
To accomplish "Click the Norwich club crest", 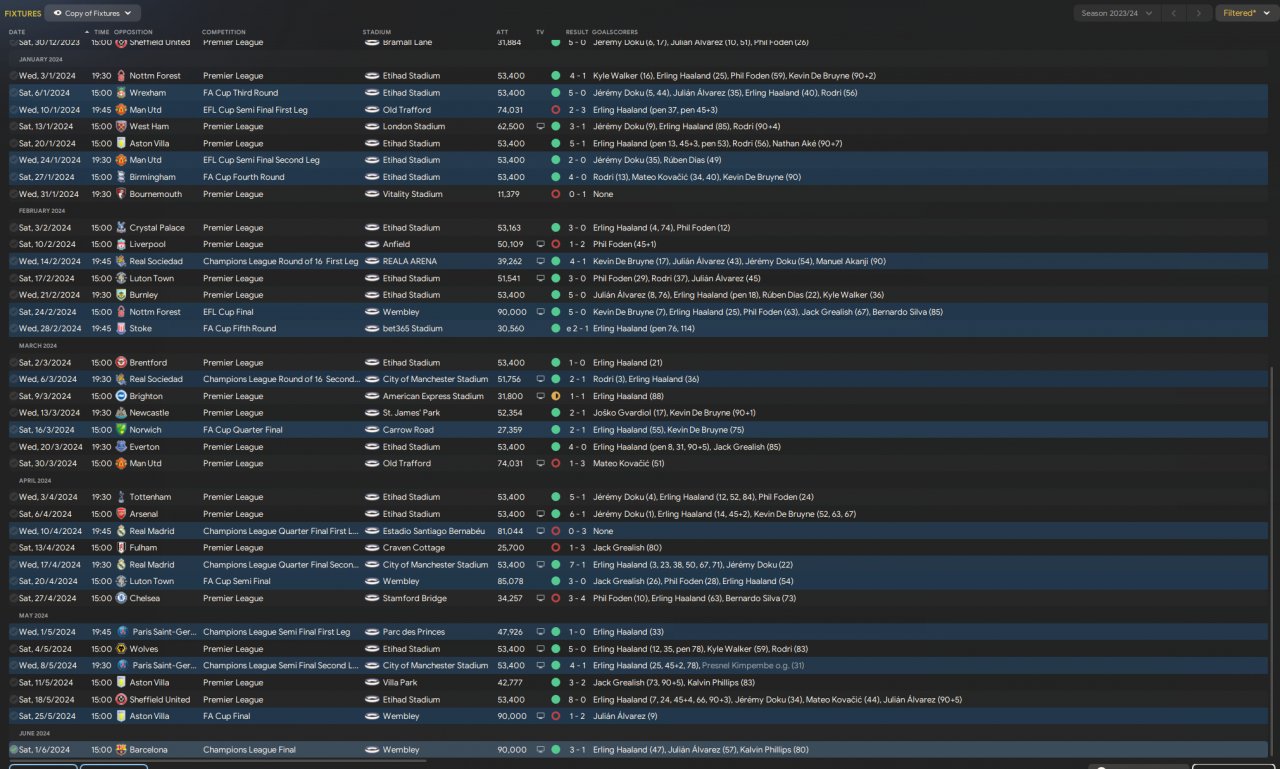I will (x=121, y=430).
